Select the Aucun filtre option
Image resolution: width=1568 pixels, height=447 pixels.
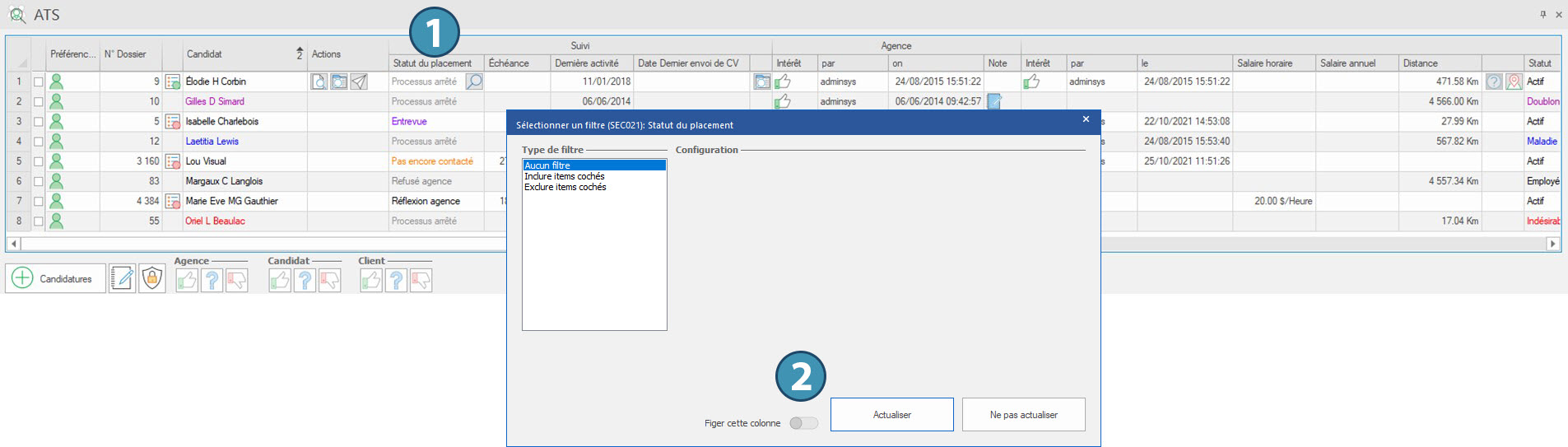[547, 165]
